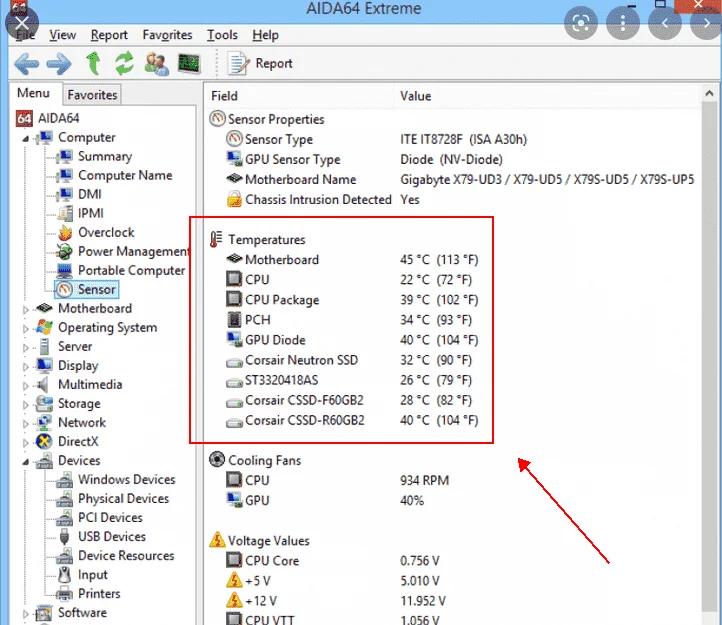This screenshot has width=722, height=625.
Task: Select the CPU Core voltage row
Action: (x=333, y=561)
